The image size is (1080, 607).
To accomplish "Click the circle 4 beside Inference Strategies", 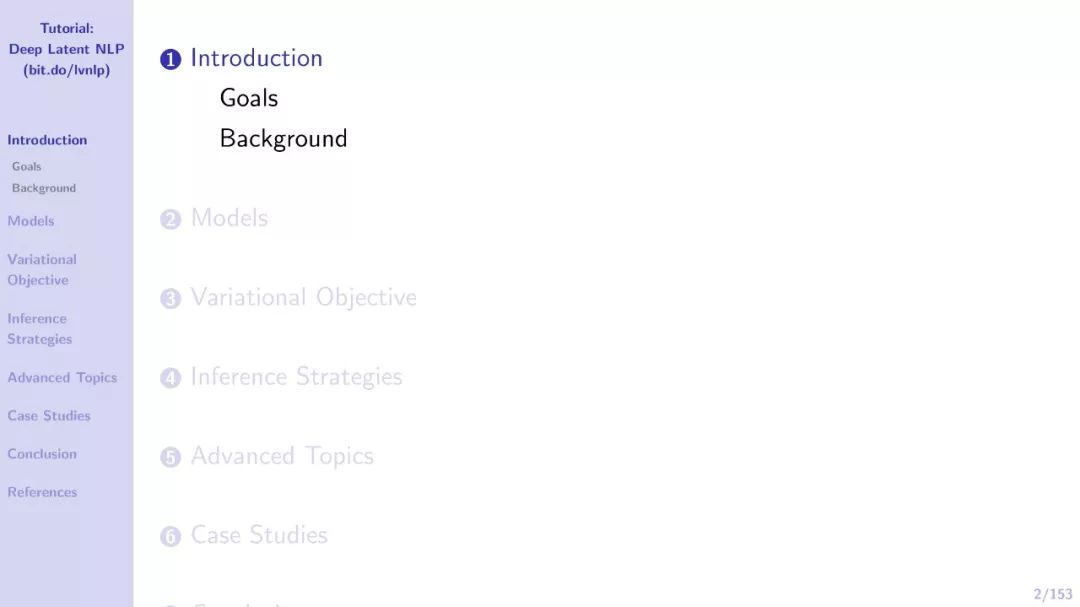I will tap(170, 378).
